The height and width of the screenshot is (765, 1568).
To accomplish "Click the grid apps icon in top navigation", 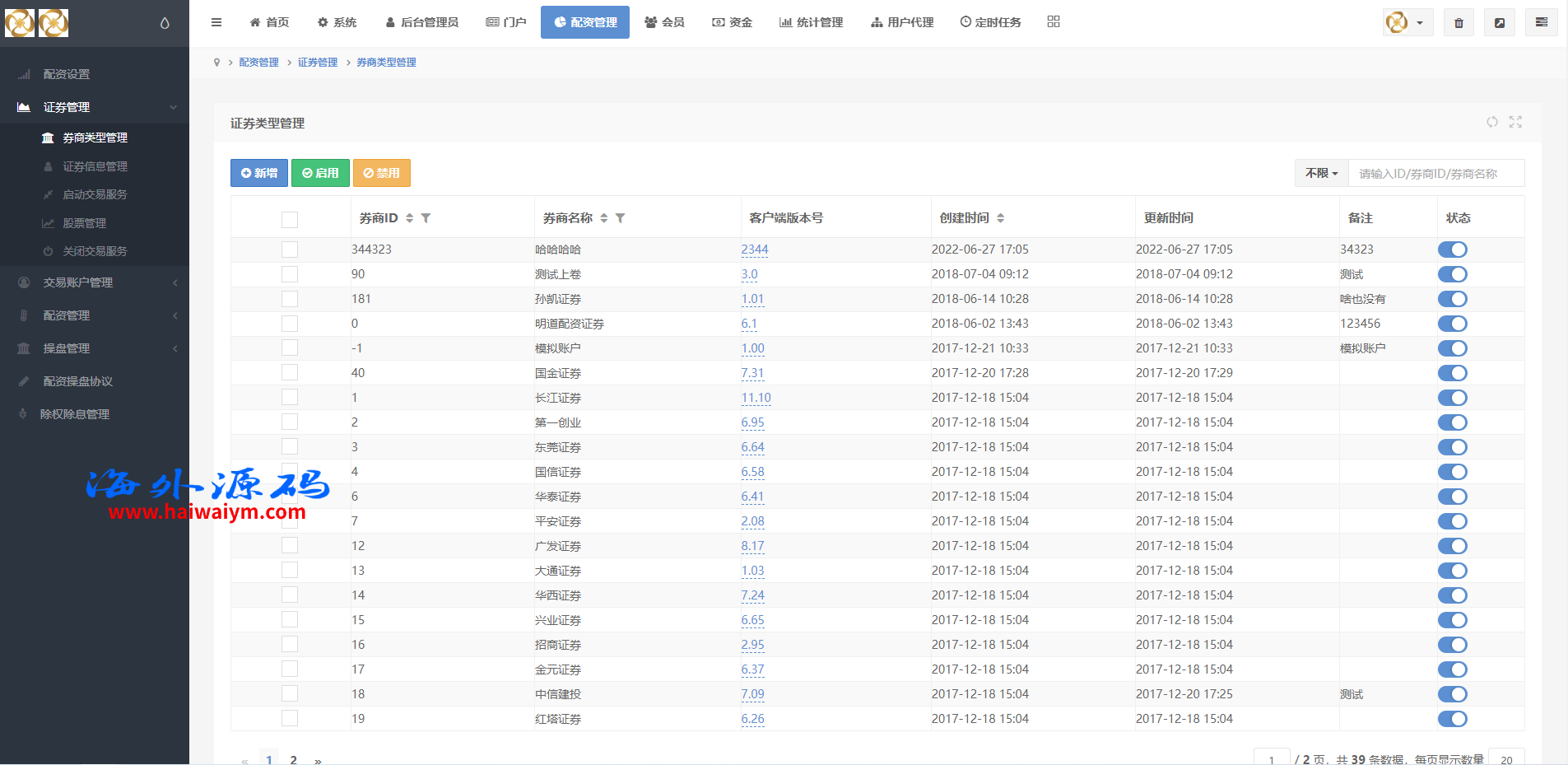I will [x=1054, y=22].
